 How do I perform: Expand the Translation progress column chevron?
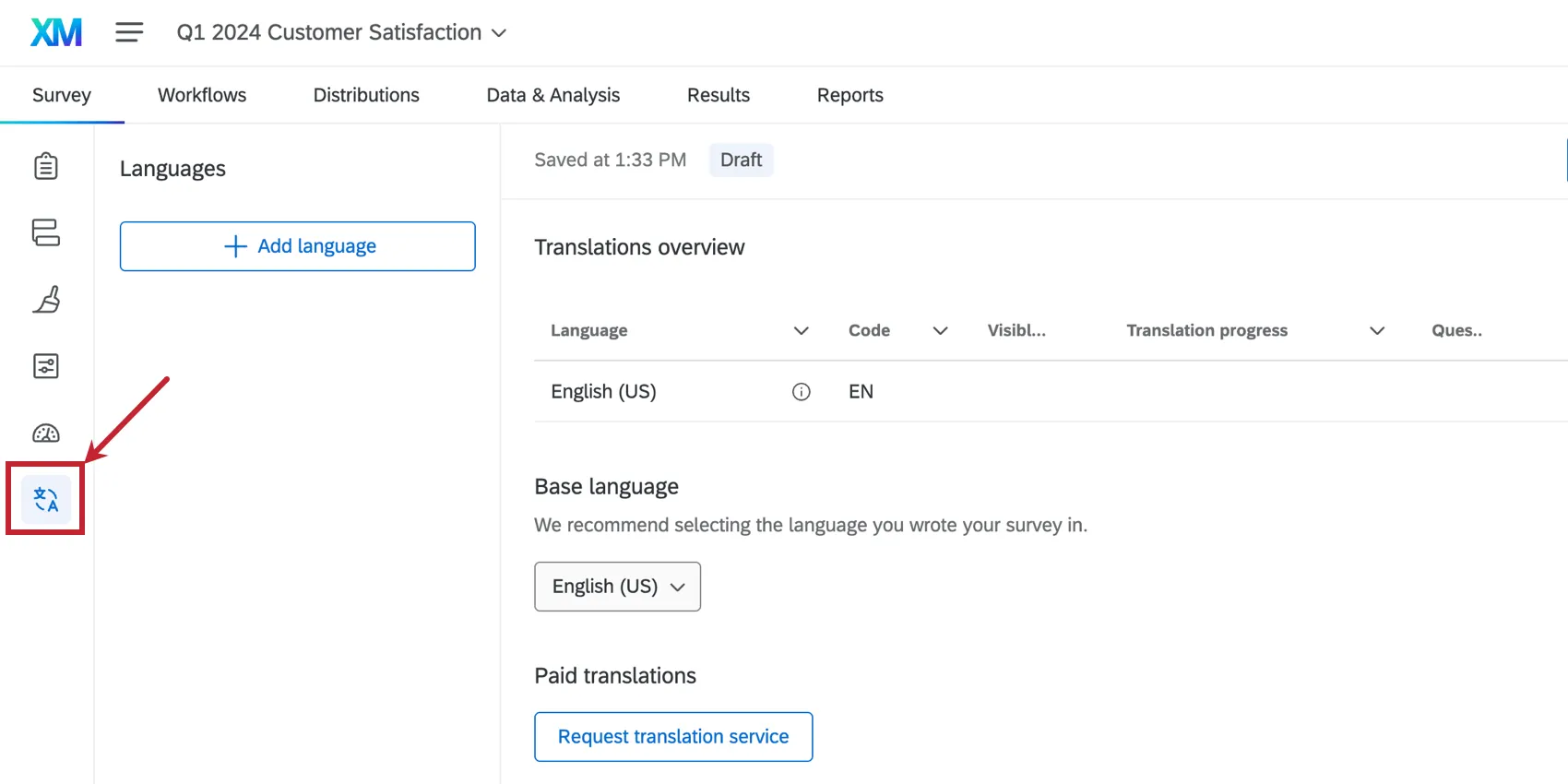click(x=1377, y=330)
